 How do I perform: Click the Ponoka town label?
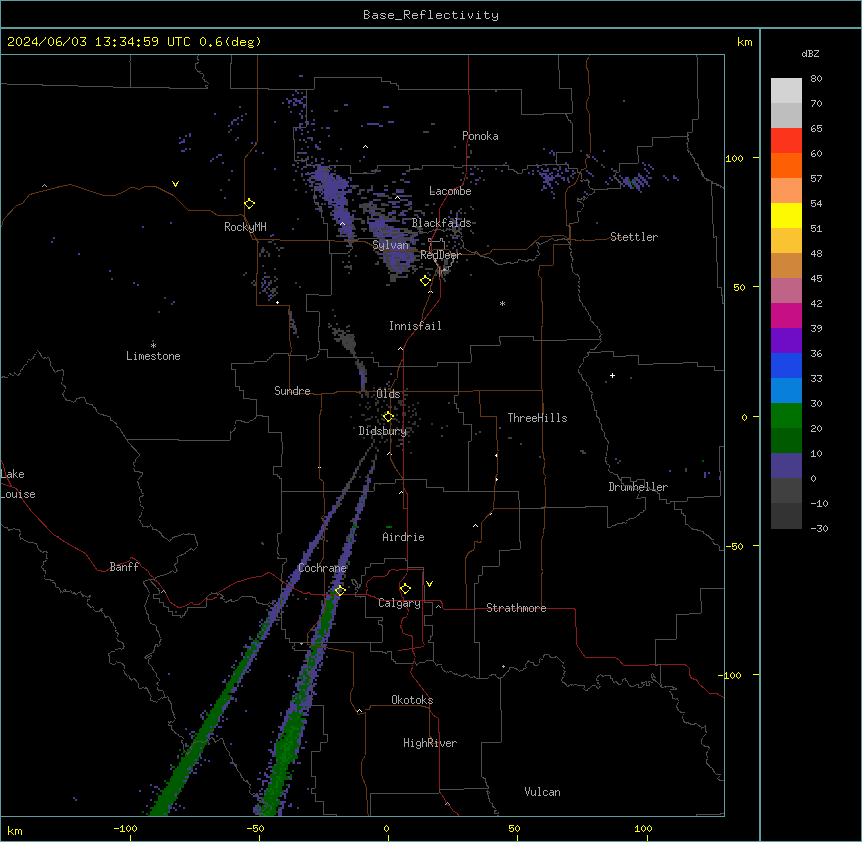[480, 136]
